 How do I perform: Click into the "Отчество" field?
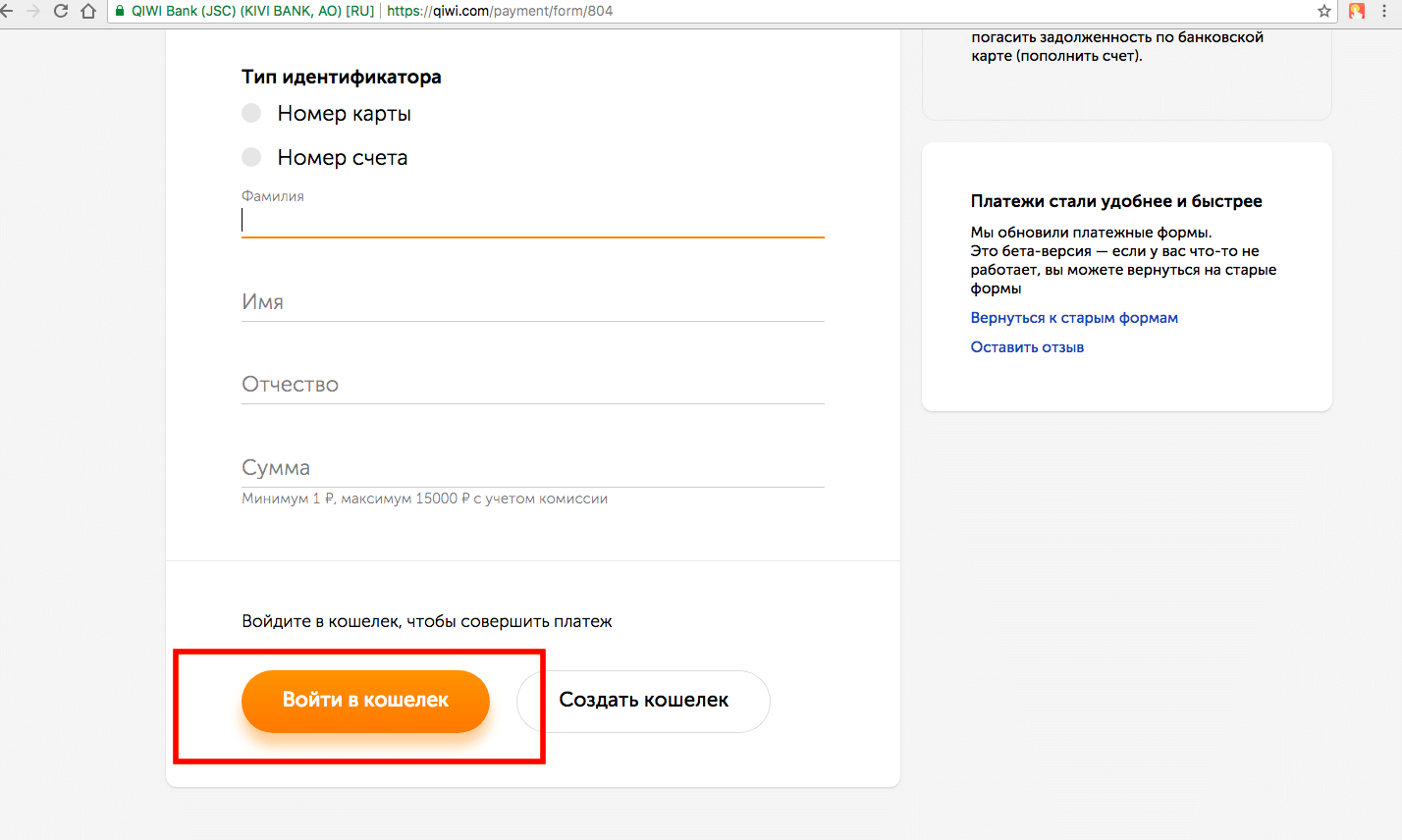pos(532,386)
